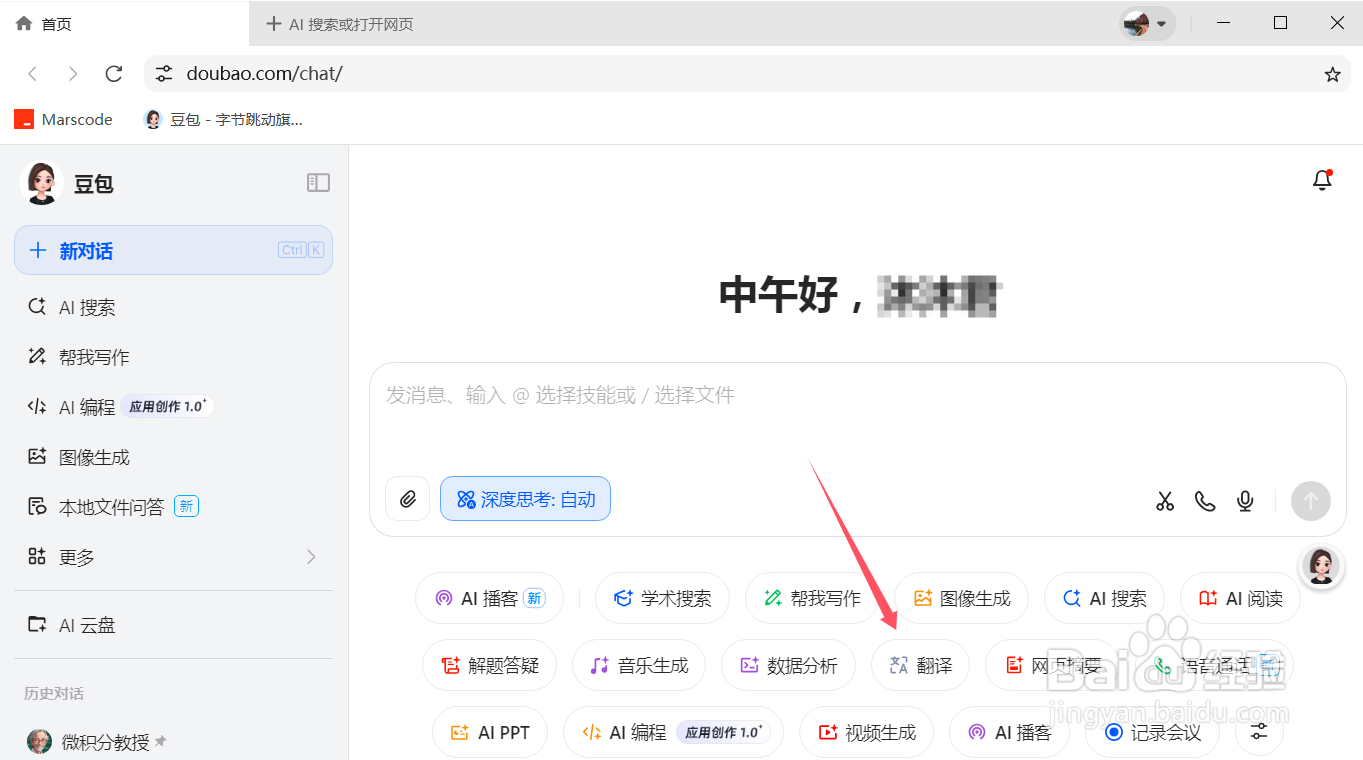Open the 微积分教授 chat history item

click(x=173, y=742)
